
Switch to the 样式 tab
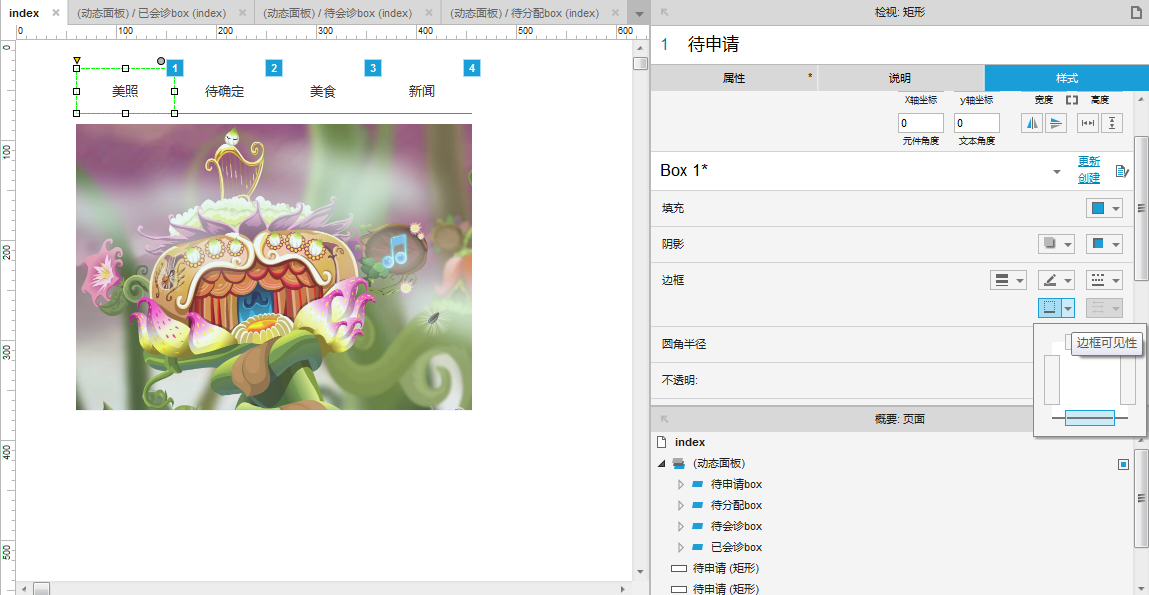[1066, 78]
